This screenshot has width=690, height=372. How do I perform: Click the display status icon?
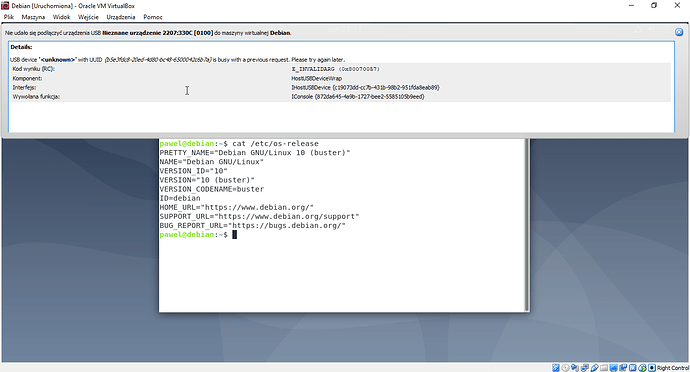[613, 368]
